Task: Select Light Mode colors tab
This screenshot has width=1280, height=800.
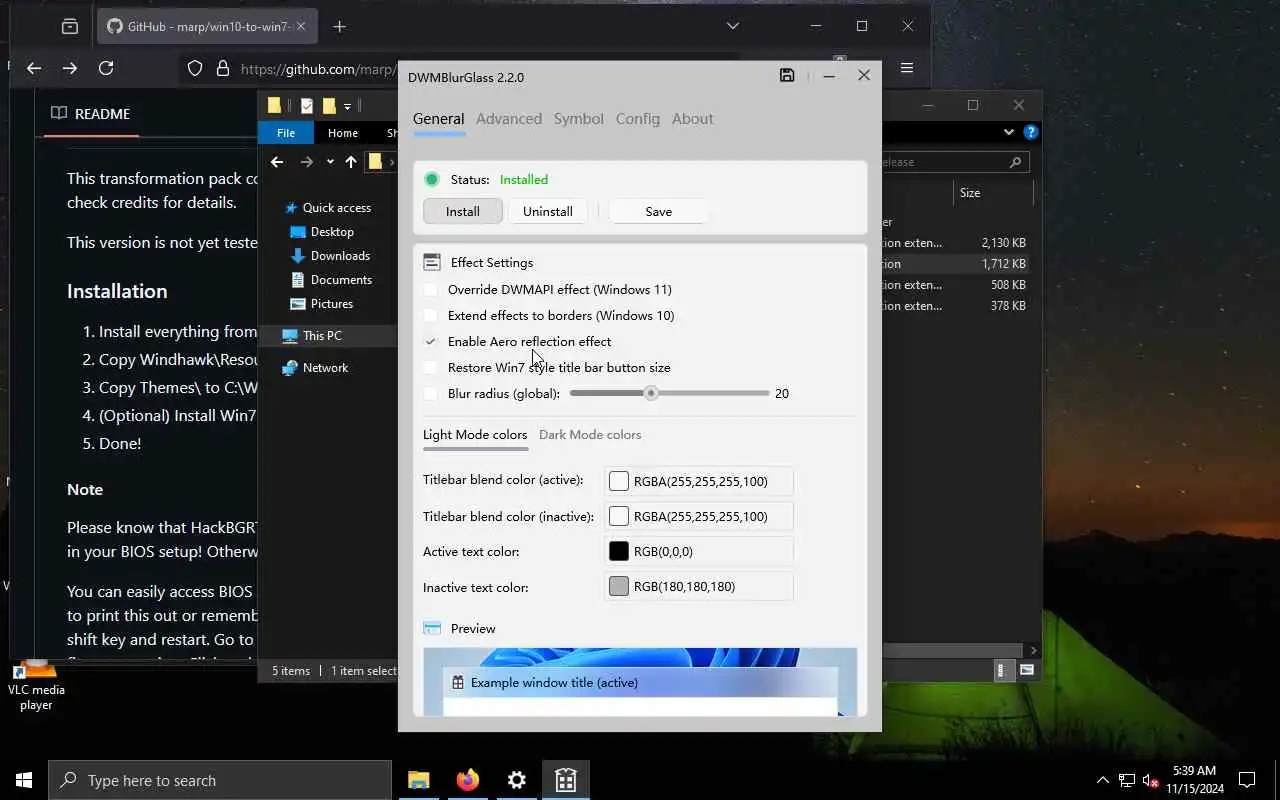Action: [475, 434]
